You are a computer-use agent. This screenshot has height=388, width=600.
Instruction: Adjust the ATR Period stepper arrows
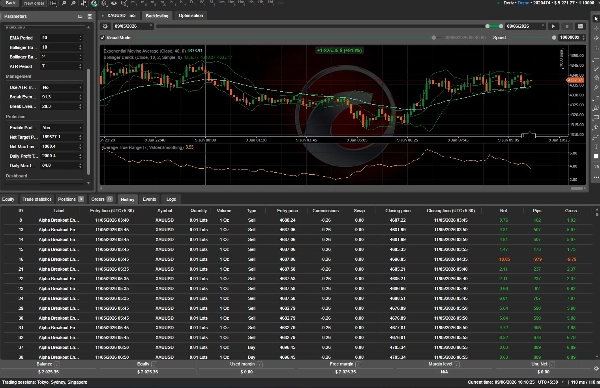point(80,66)
